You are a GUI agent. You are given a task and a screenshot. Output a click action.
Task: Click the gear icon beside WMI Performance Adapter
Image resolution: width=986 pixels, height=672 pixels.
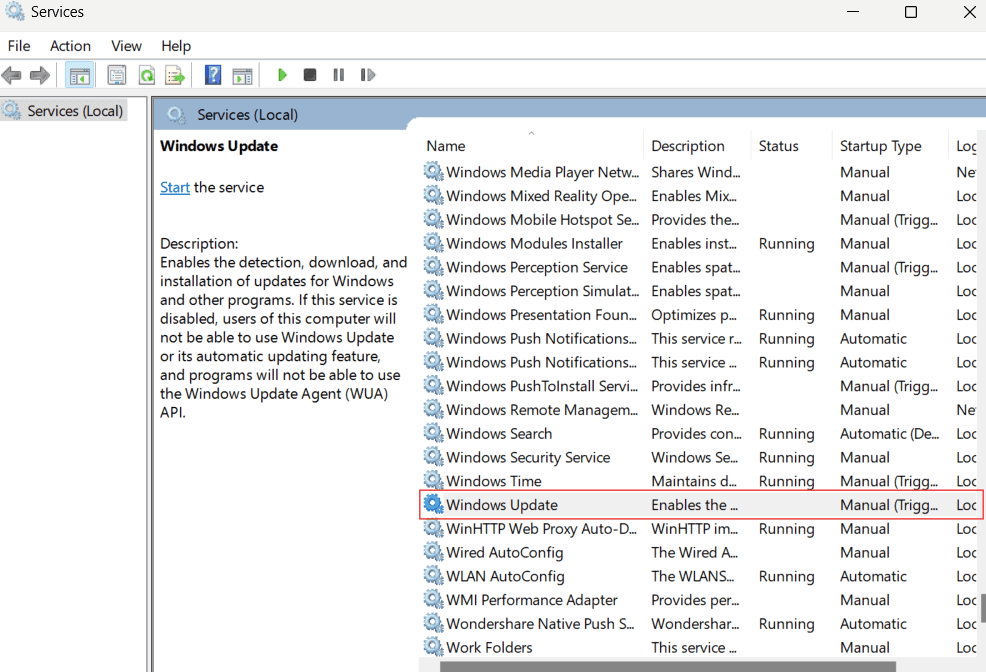click(x=433, y=599)
